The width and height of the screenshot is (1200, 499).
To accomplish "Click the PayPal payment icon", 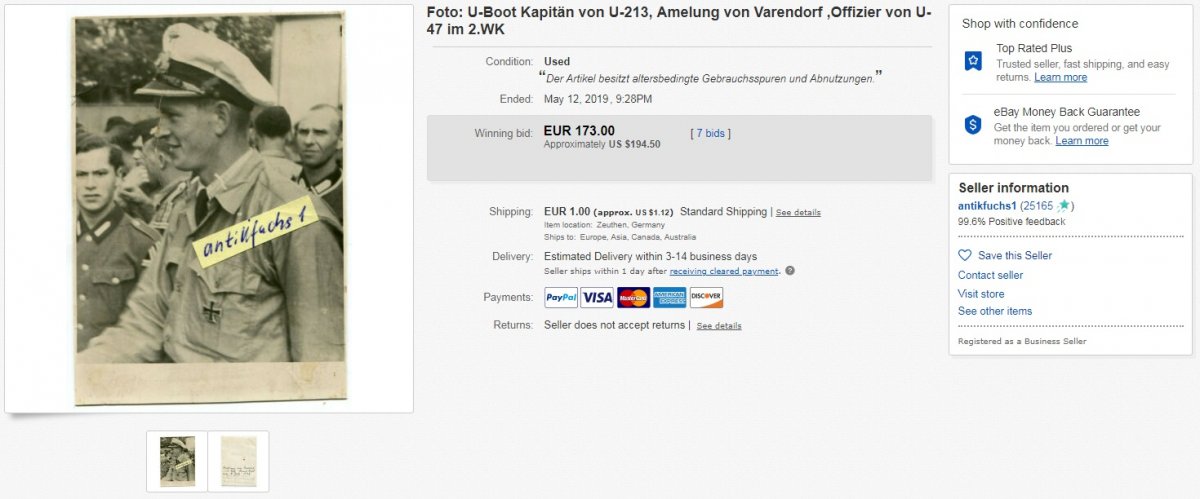I will [x=561, y=297].
